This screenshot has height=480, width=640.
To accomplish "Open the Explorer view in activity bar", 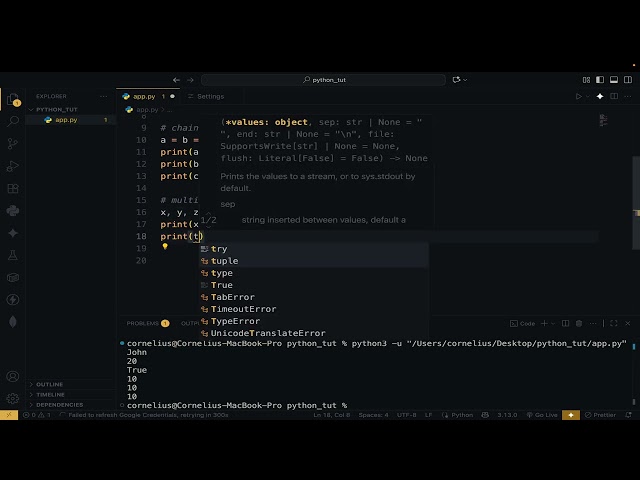I will (x=13, y=99).
